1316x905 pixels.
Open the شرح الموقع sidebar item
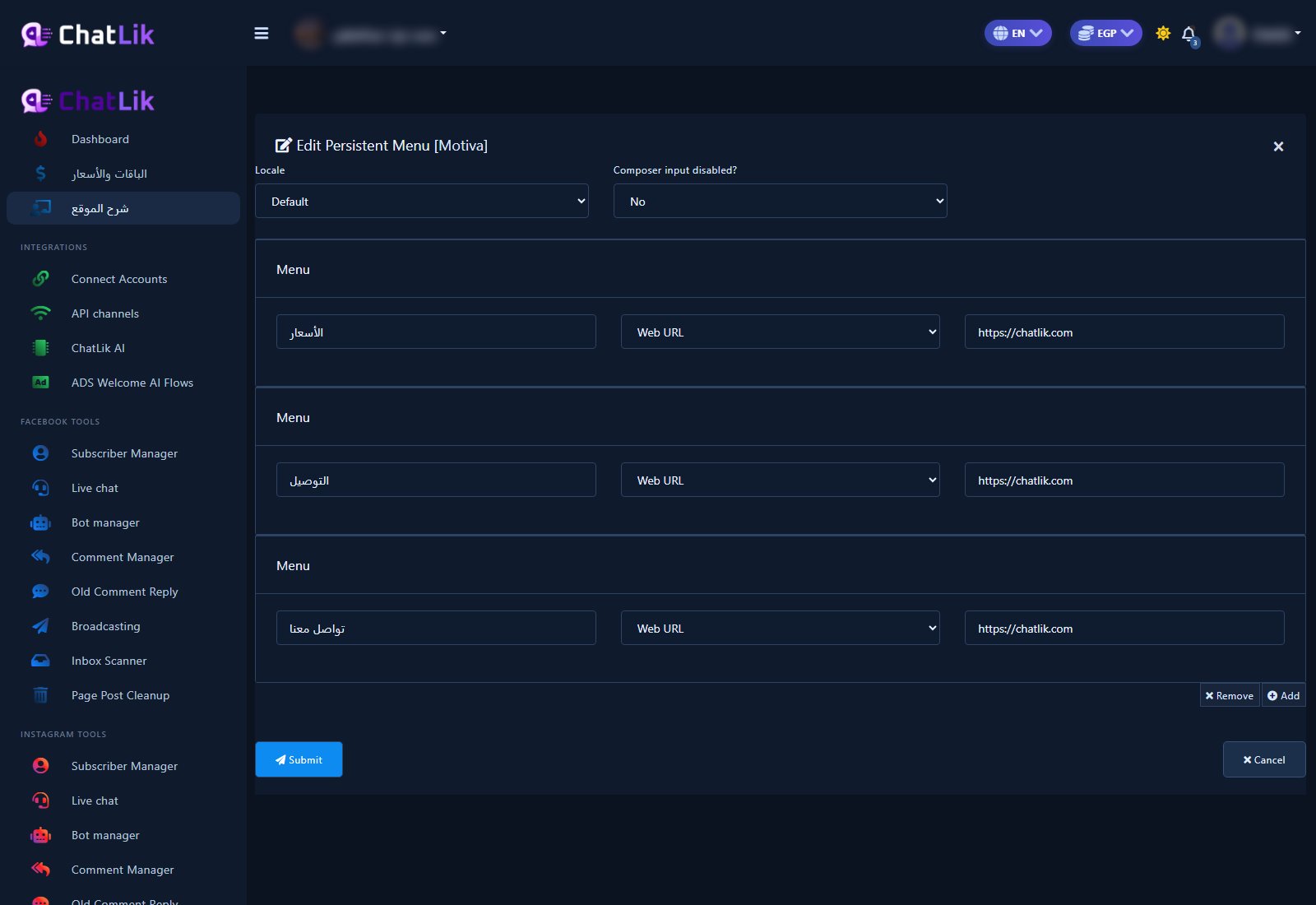pyautogui.click(x=123, y=208)
